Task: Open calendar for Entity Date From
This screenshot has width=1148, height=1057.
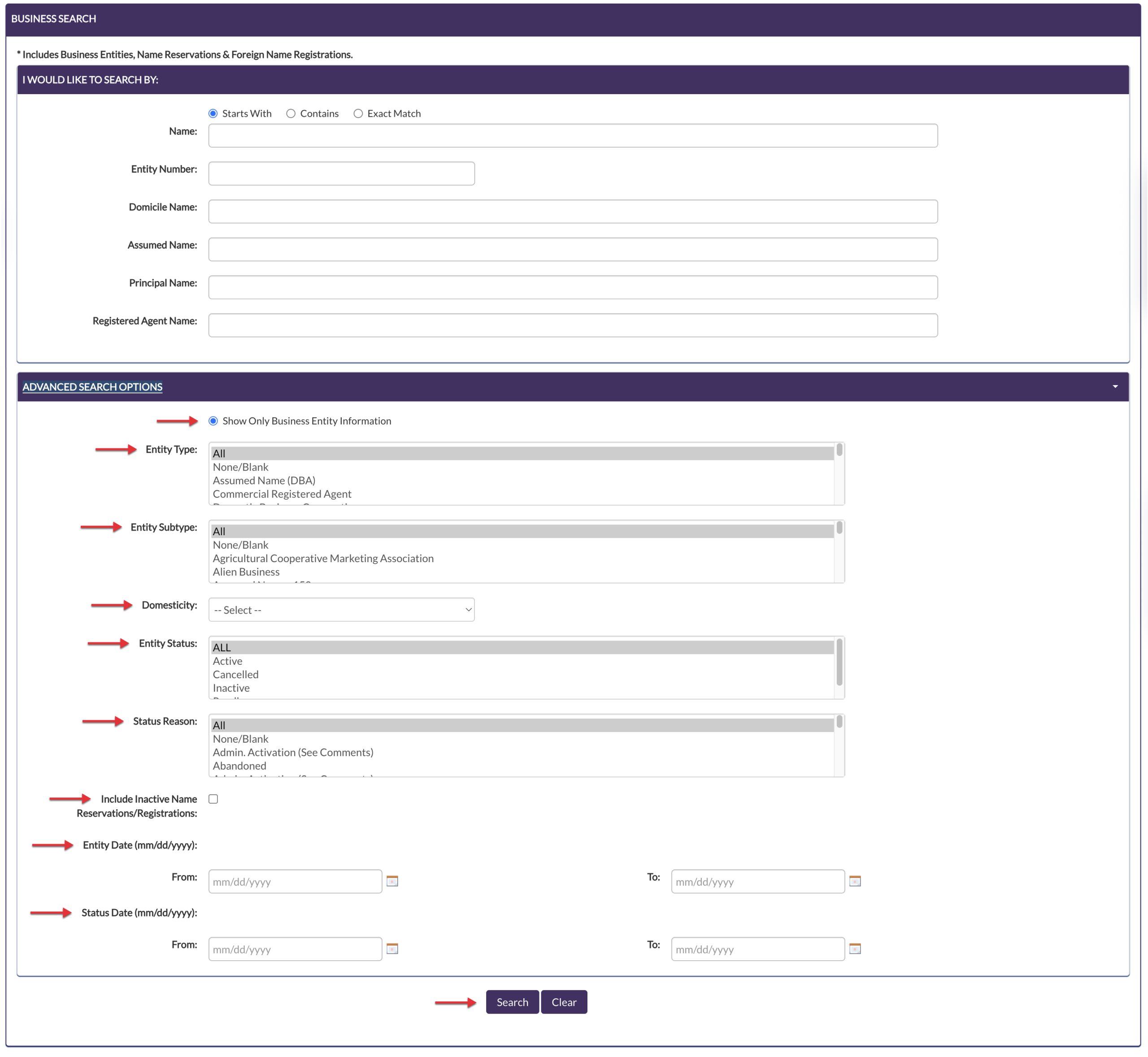Action: point(392,881)
